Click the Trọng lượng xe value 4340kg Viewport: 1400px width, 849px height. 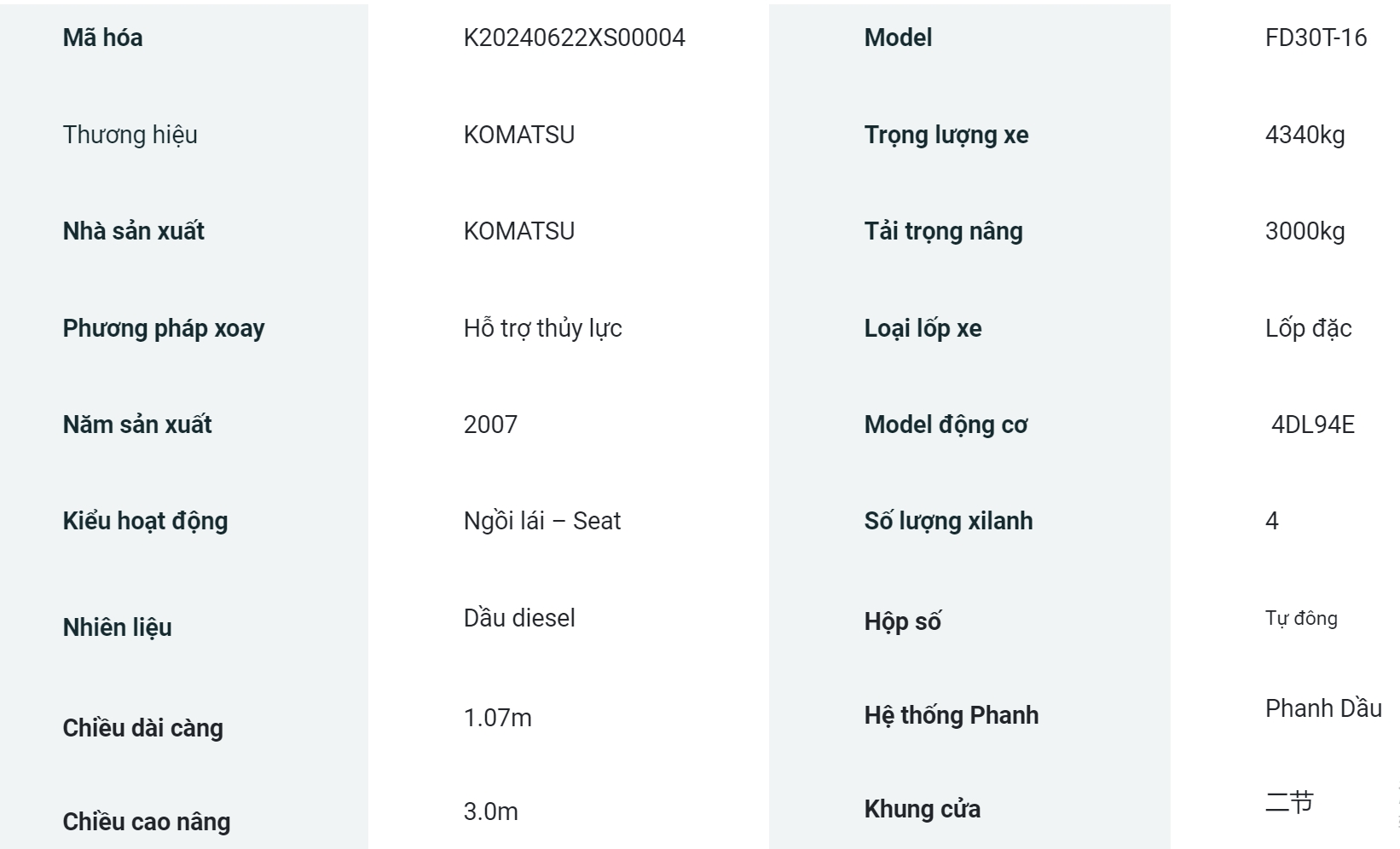[1305, 135]
